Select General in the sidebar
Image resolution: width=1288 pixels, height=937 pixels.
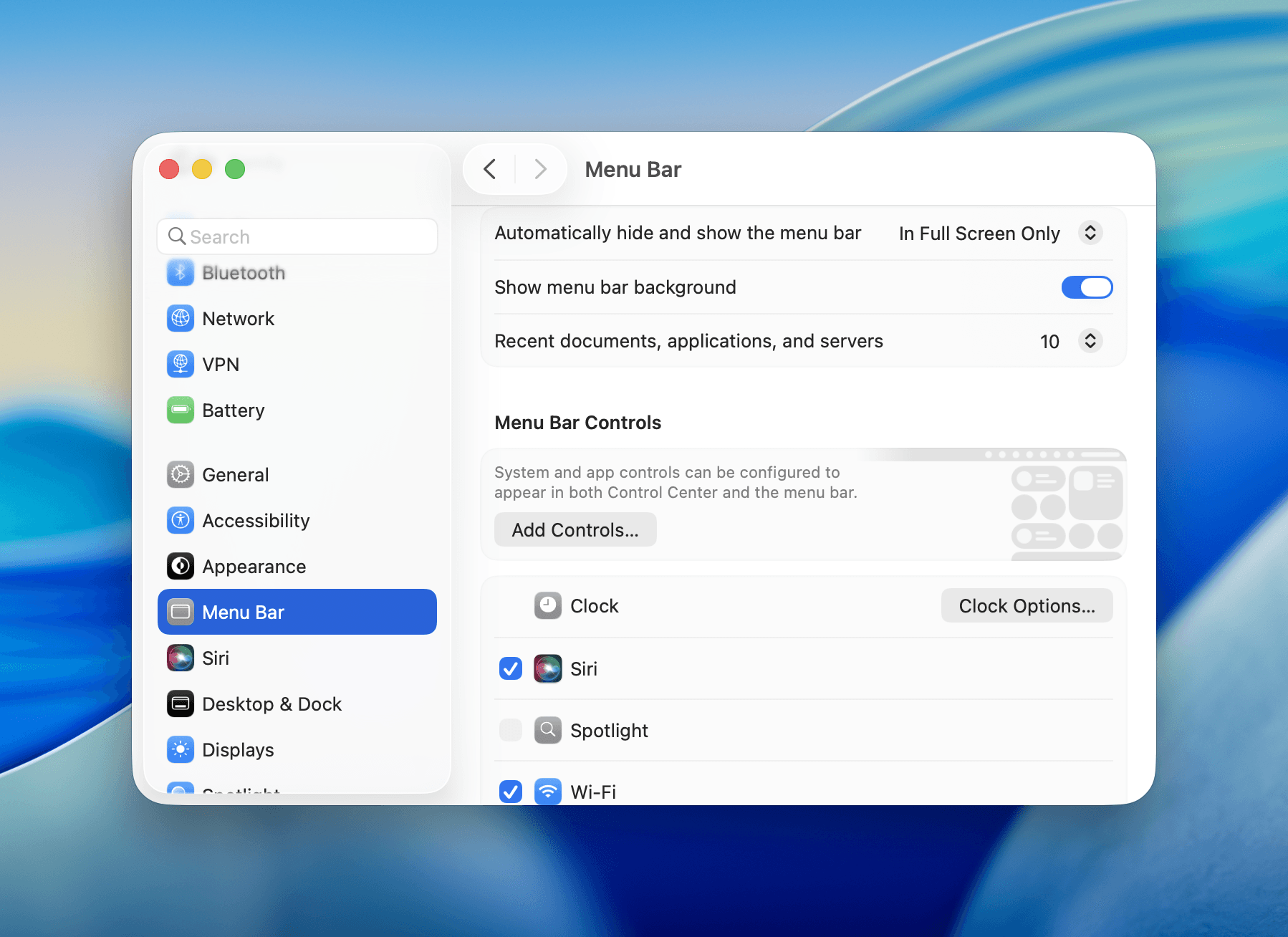(x=297, y=475)
